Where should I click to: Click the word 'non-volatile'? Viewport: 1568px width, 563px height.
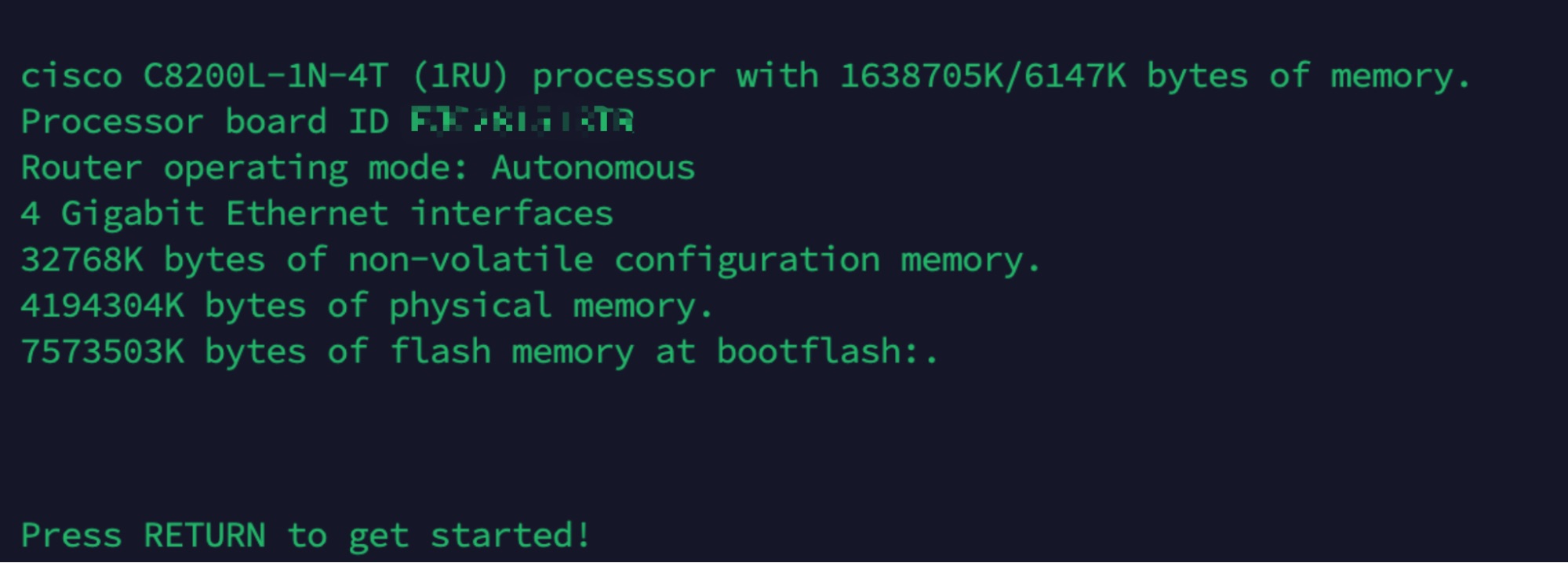tap(471, 260)
